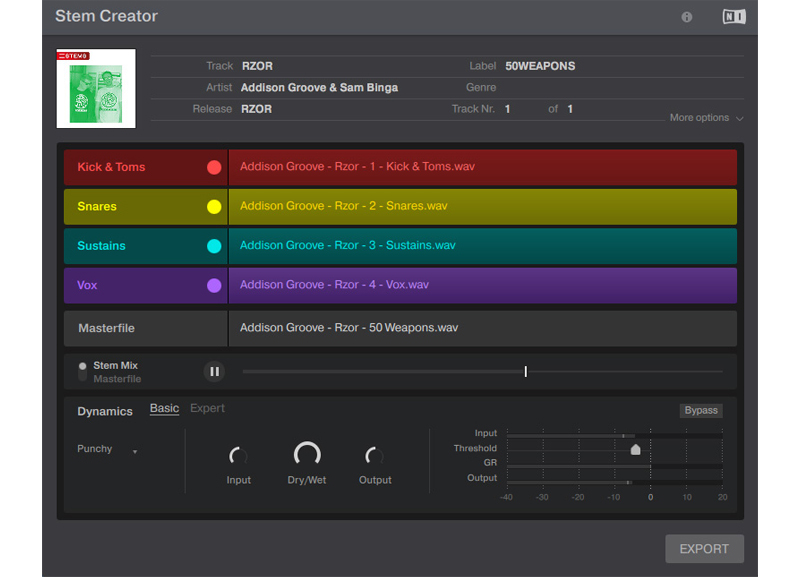The width and height of the screenshot is (800, 577).
Task: Click the Native Instruments logo icon
Action: pyautogui.click(x=734, y=17)
